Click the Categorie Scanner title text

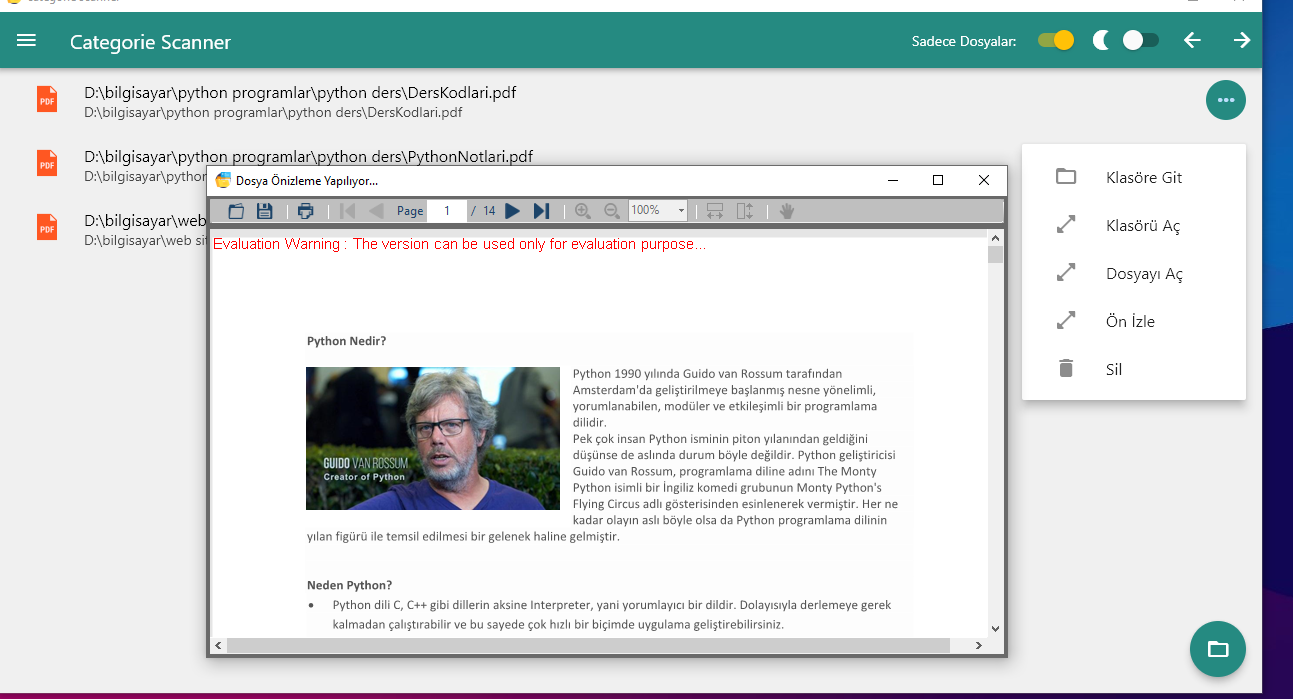[x=150, y=42]
